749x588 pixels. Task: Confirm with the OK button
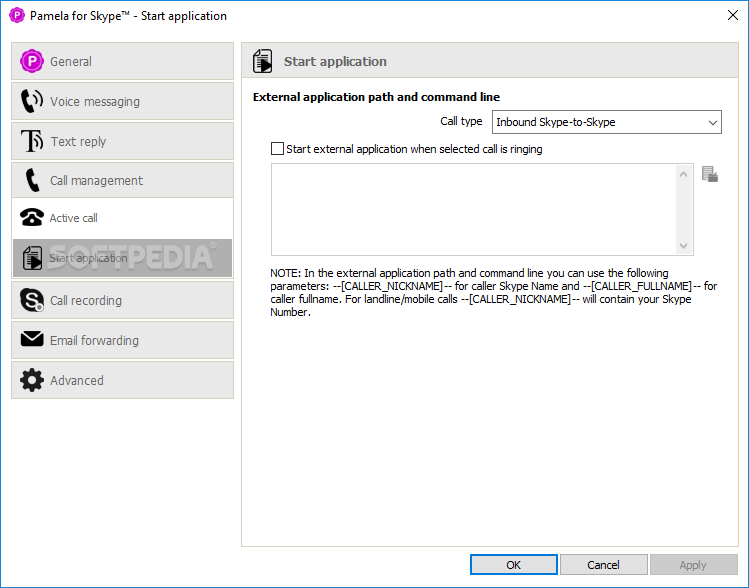click(x=514, y=565)
